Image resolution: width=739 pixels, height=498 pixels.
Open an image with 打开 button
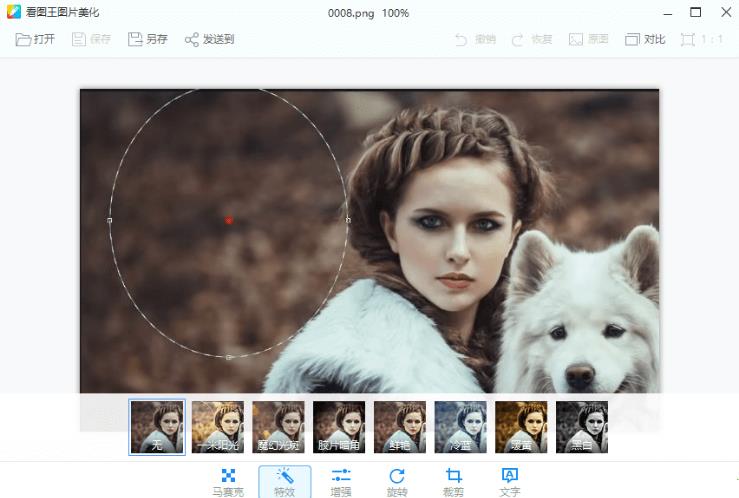tap(35, 39)
